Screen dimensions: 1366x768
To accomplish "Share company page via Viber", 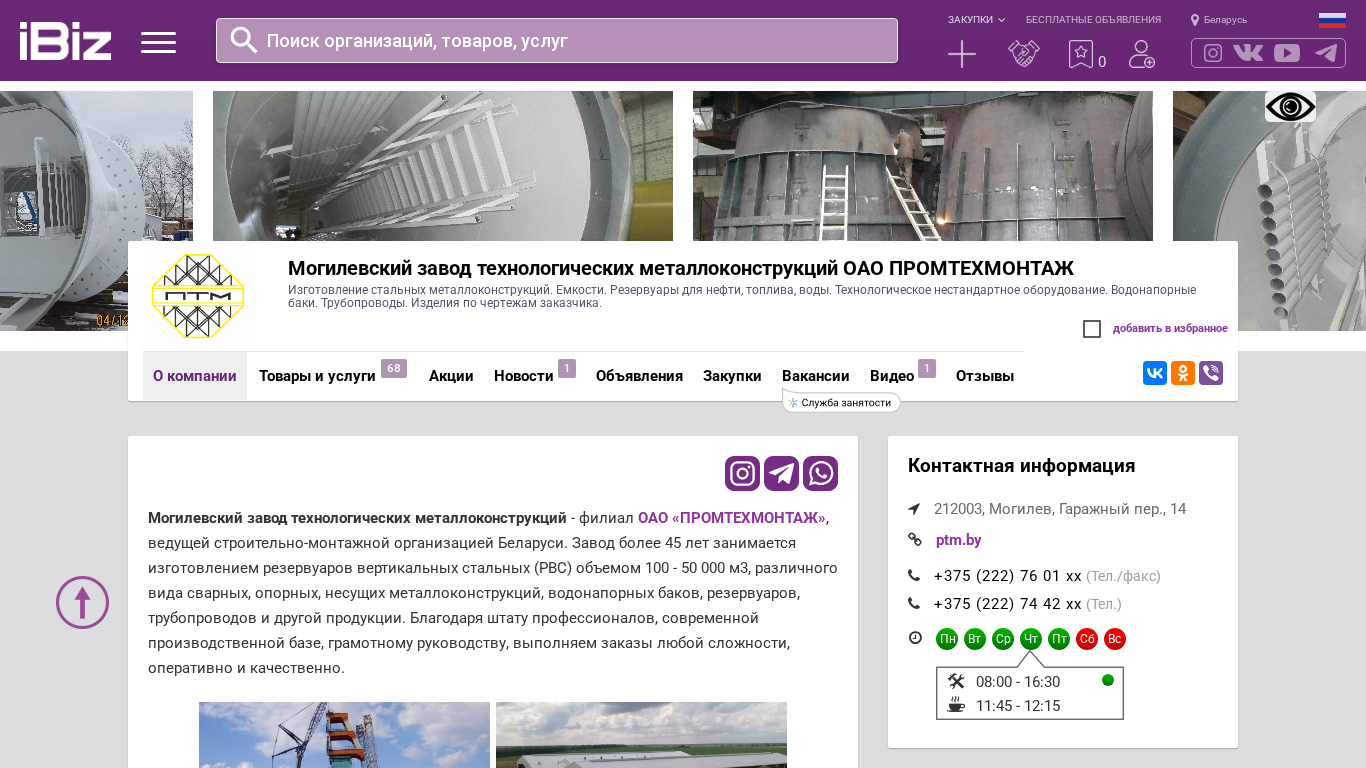I will coord(1210,373).
